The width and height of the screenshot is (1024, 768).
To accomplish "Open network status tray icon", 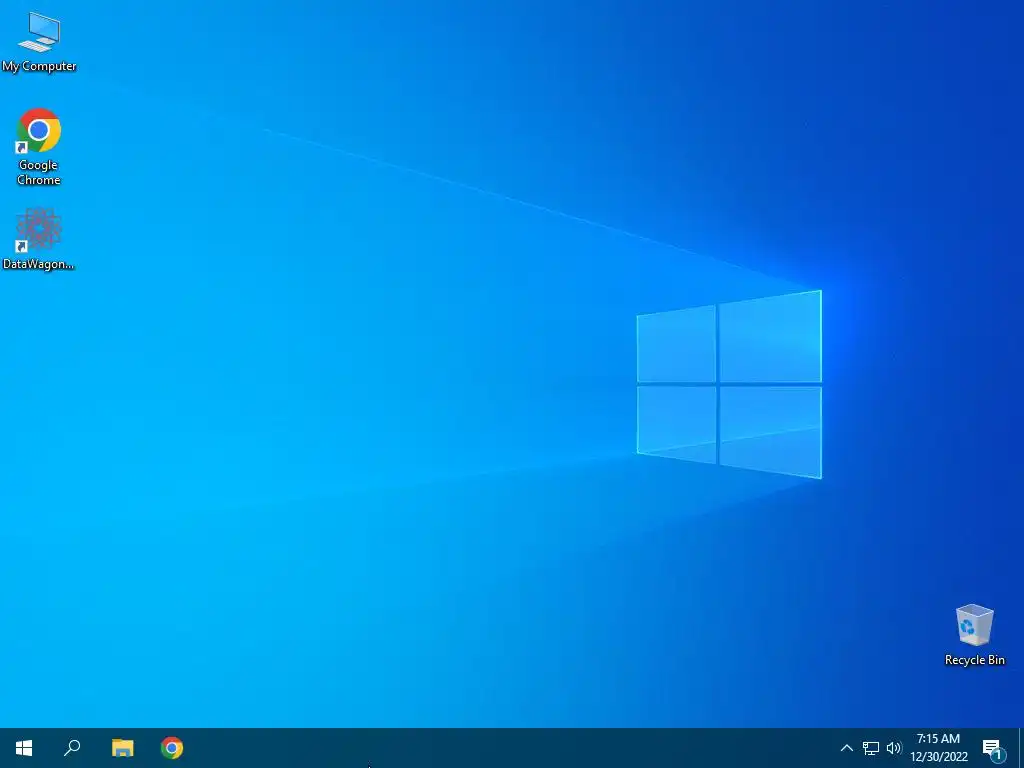I will tap(871, 748).
